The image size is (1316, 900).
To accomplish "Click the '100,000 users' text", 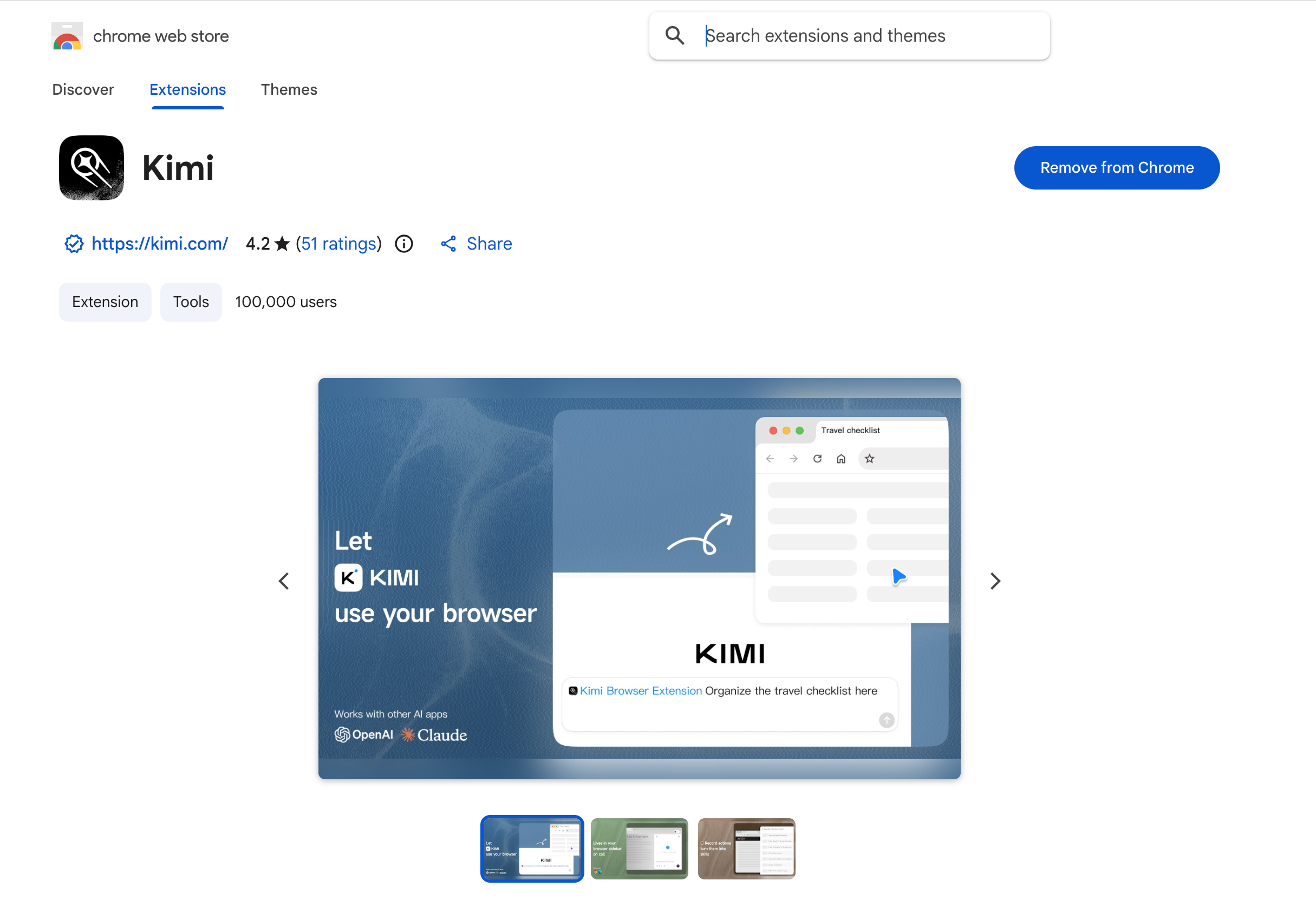I will [x=286, y=302].
